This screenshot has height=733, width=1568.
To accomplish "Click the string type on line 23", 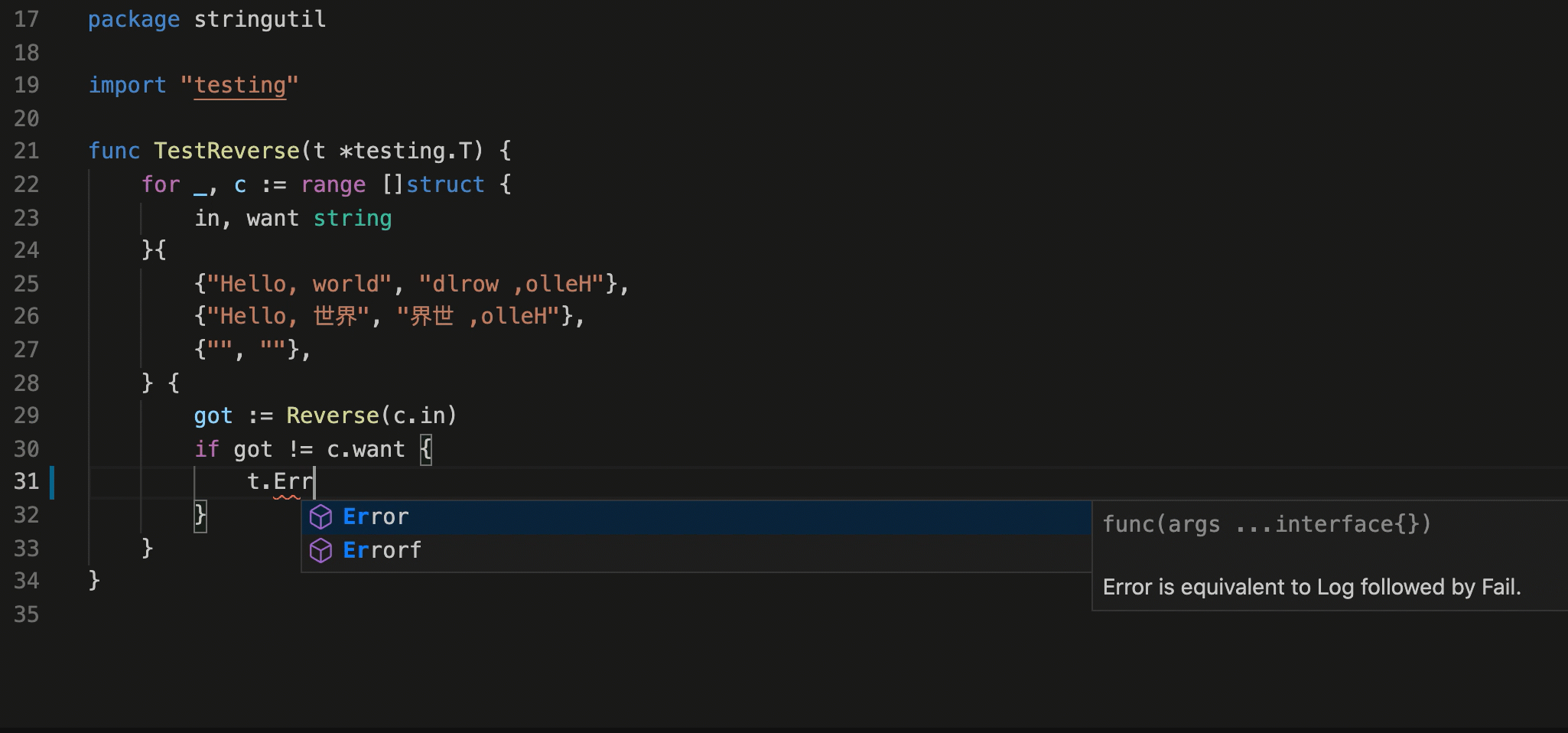I will click(x=352, y=218).
